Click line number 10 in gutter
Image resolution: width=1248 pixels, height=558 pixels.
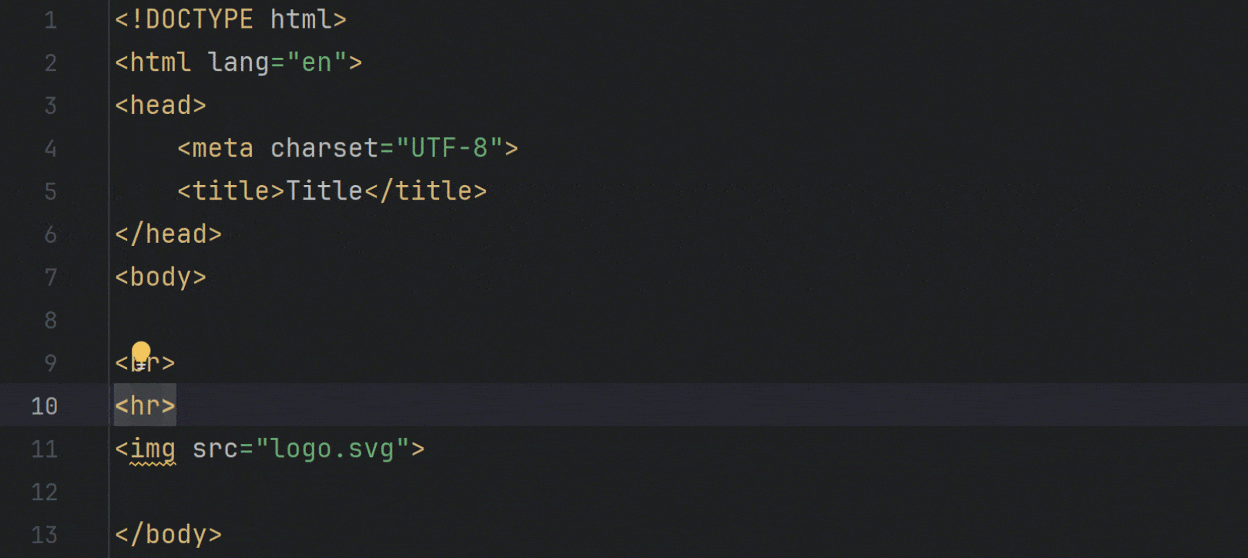[x=44, y=406]
